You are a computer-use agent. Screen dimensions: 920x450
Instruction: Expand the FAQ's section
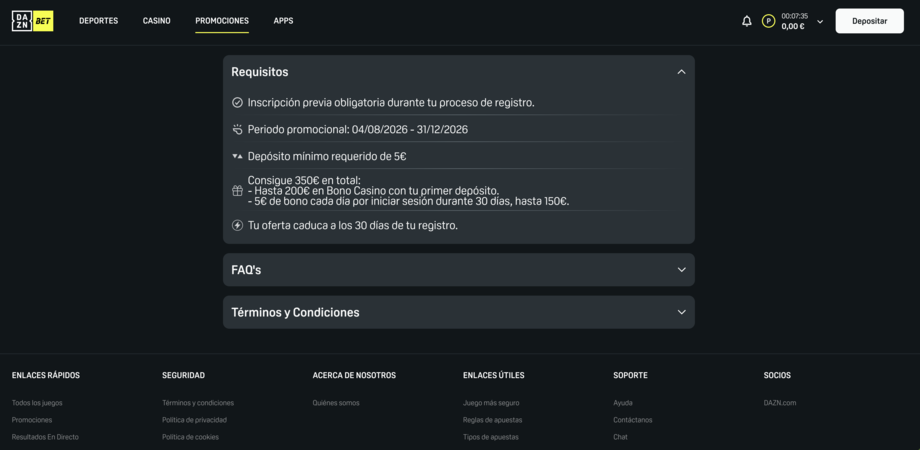[x=458, y=270]
